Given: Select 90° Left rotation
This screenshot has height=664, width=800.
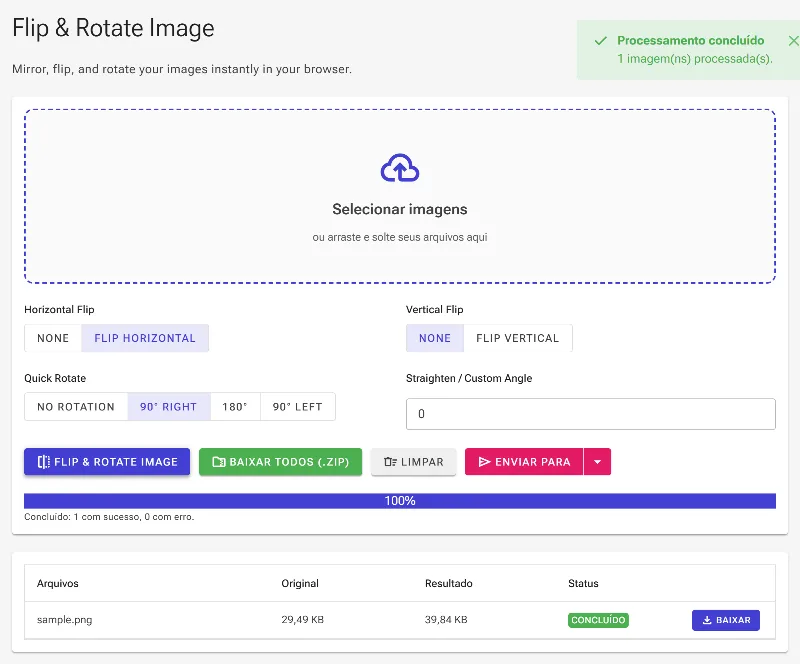Looking at the screenshot, I should (x=297, y=407).
